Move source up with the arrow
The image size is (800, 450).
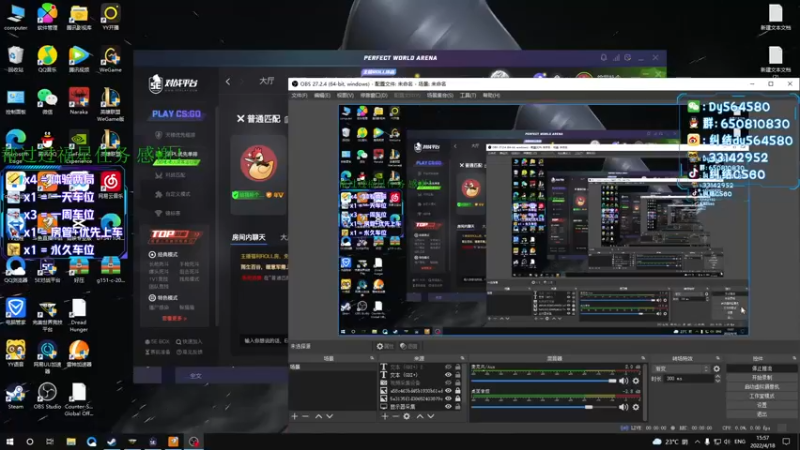click(420, 416)
